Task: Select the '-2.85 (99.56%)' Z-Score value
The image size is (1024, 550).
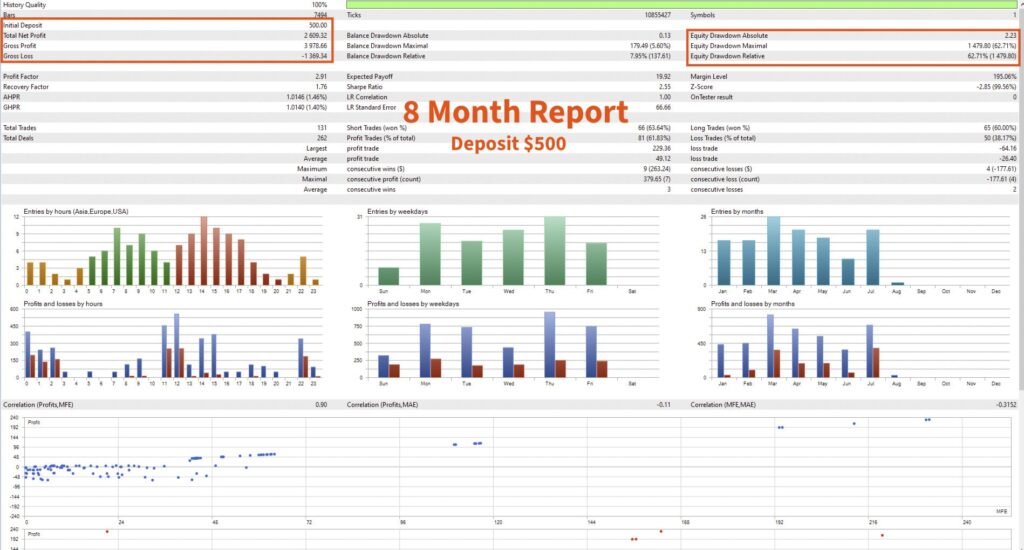Action: [x=997, y=87]
